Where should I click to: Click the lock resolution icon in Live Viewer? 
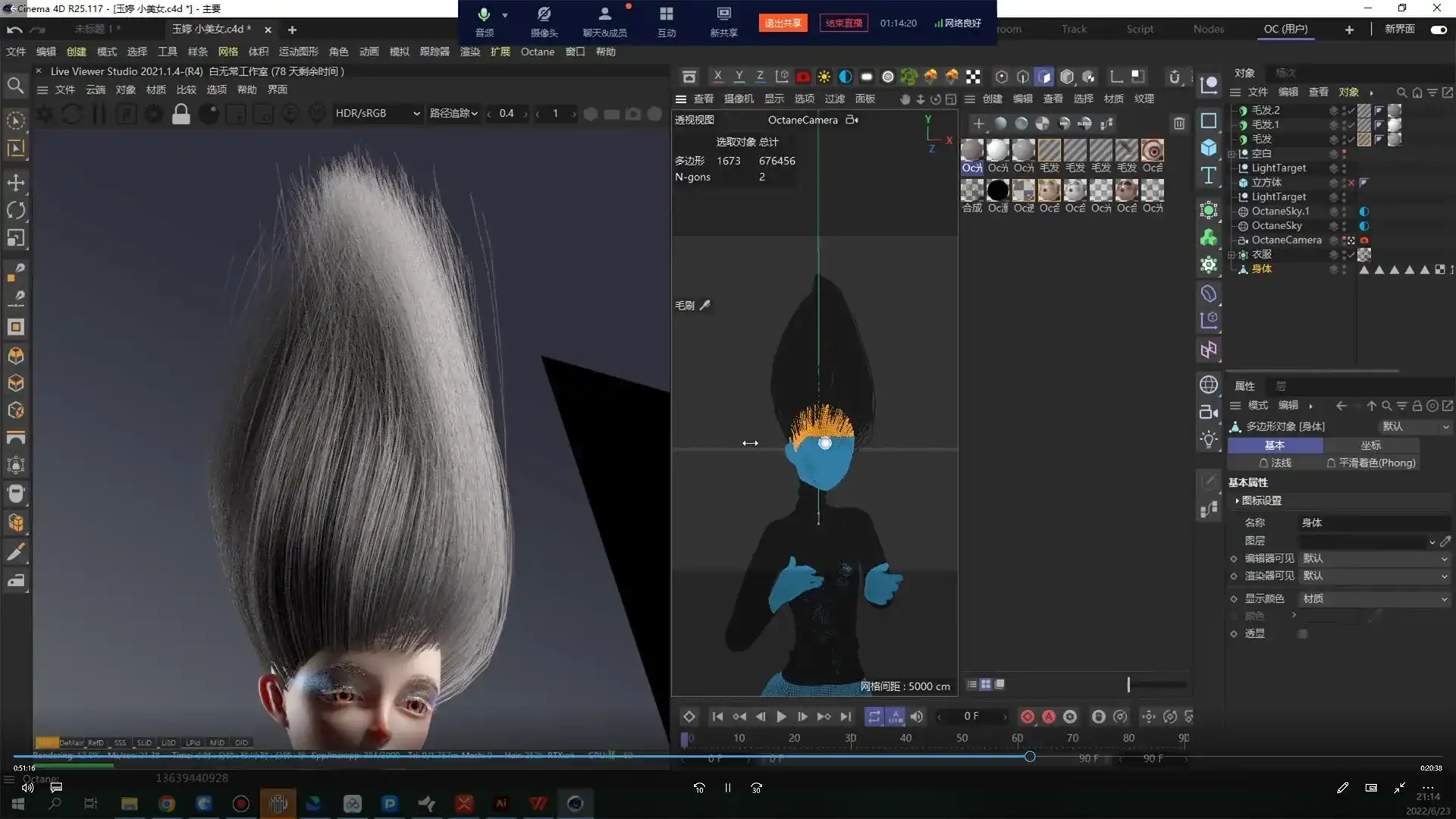tap(180, 114)
